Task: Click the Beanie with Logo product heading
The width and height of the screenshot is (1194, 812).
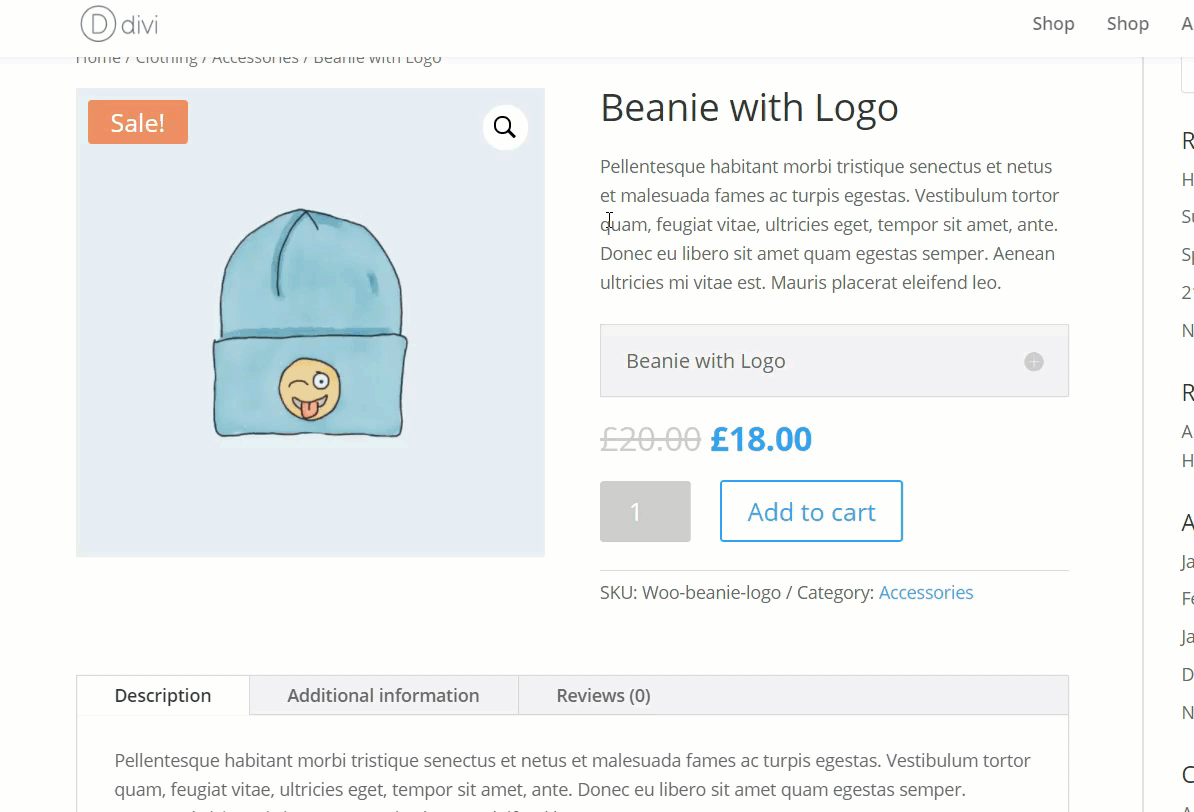Action: [749, 108]
